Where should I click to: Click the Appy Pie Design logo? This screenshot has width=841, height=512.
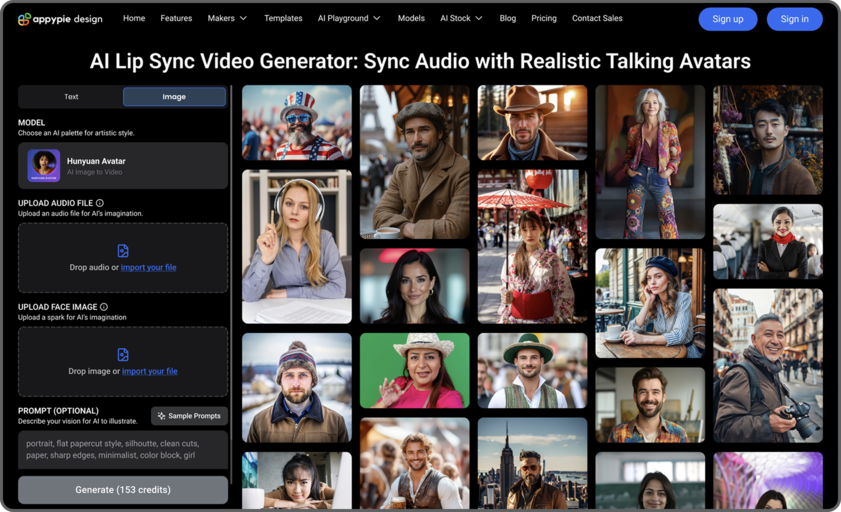pos(60,19)
